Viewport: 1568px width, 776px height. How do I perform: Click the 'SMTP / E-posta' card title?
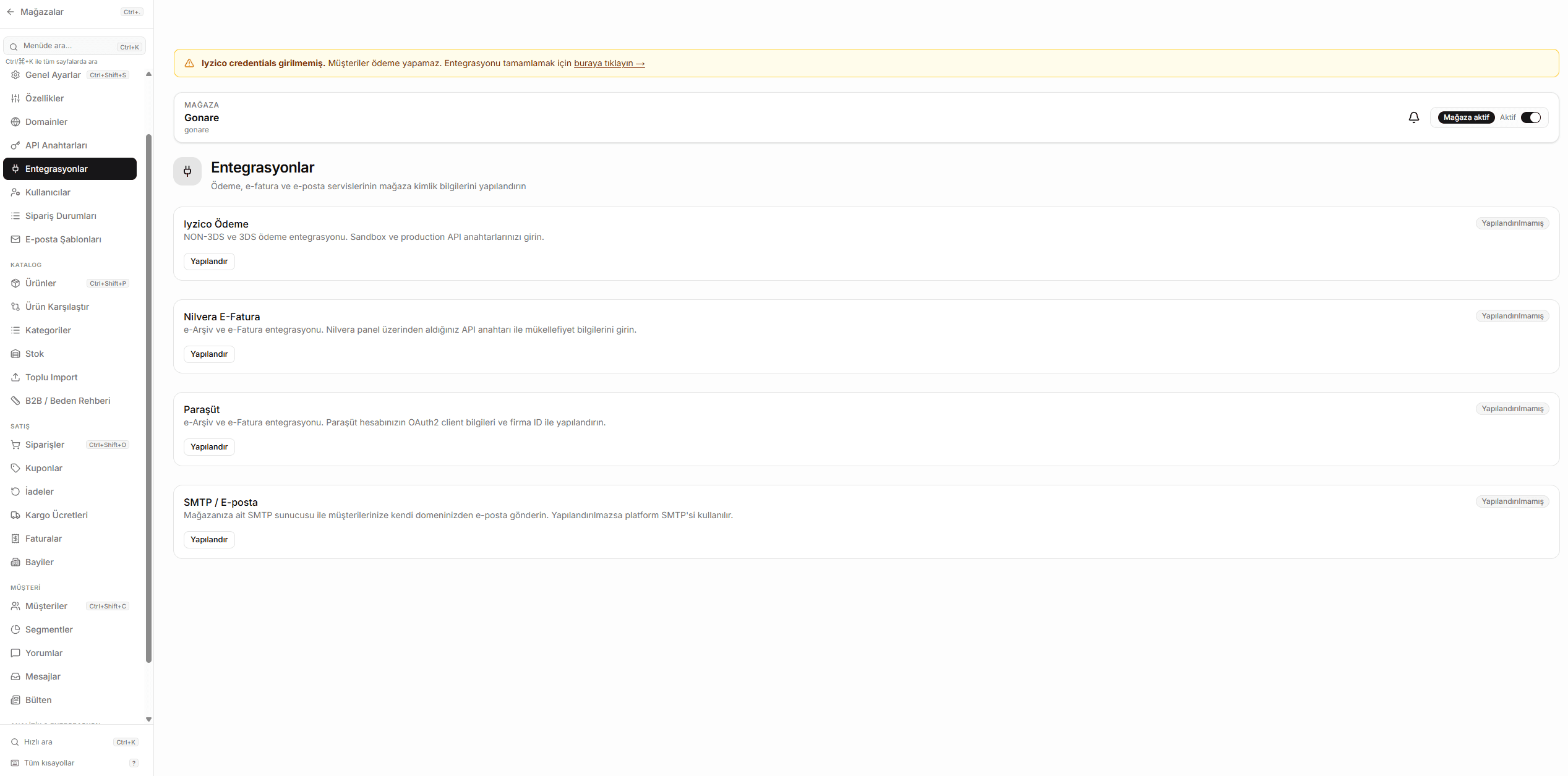point(221,502)
